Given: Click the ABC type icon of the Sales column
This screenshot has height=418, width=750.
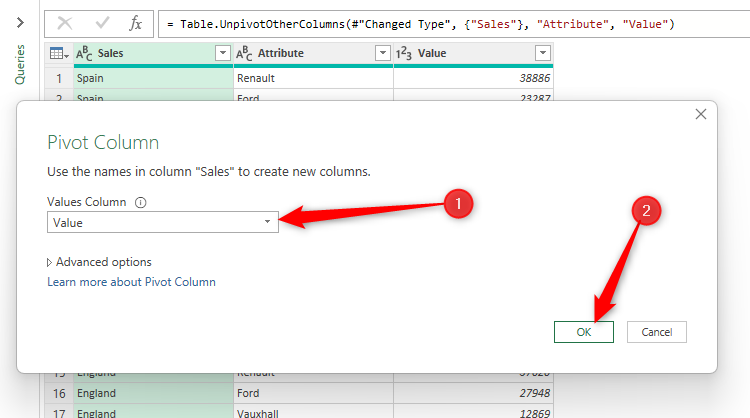Looking at the screenshot, I should 84,53.
